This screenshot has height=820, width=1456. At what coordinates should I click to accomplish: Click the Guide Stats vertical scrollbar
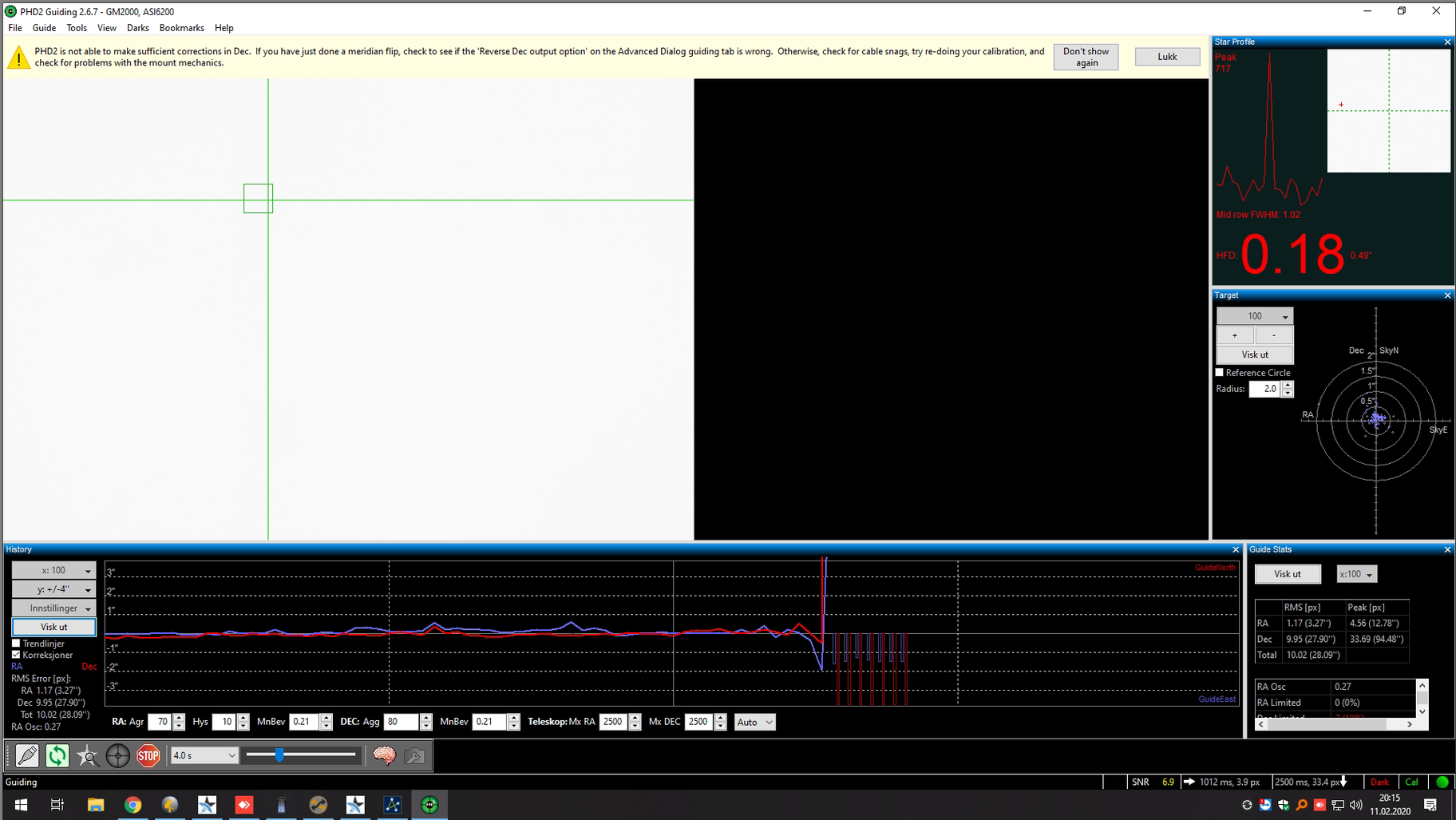pyautogui.click(x=1422, y=699)
